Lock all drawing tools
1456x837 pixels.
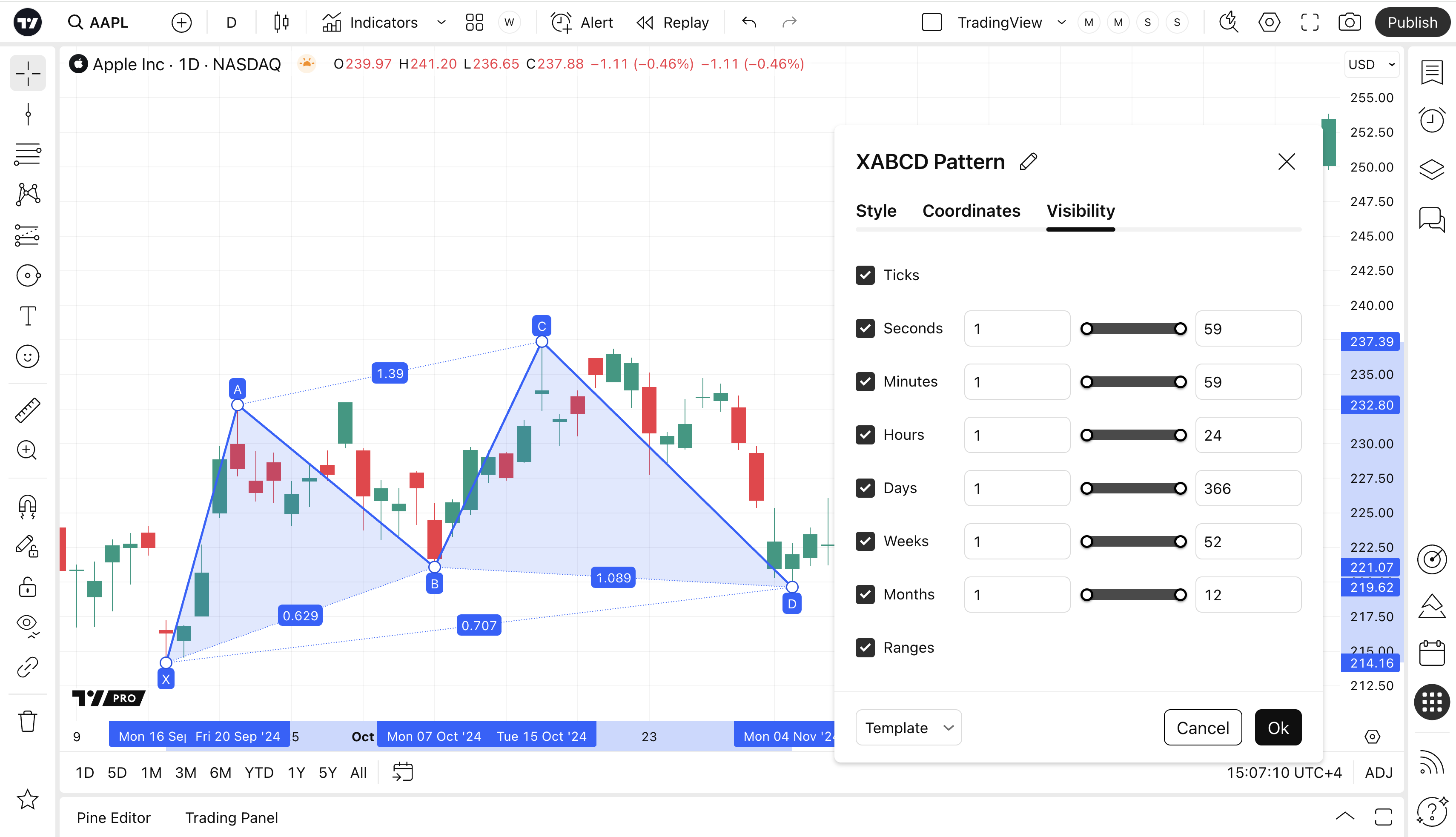[x=28, y=587]
